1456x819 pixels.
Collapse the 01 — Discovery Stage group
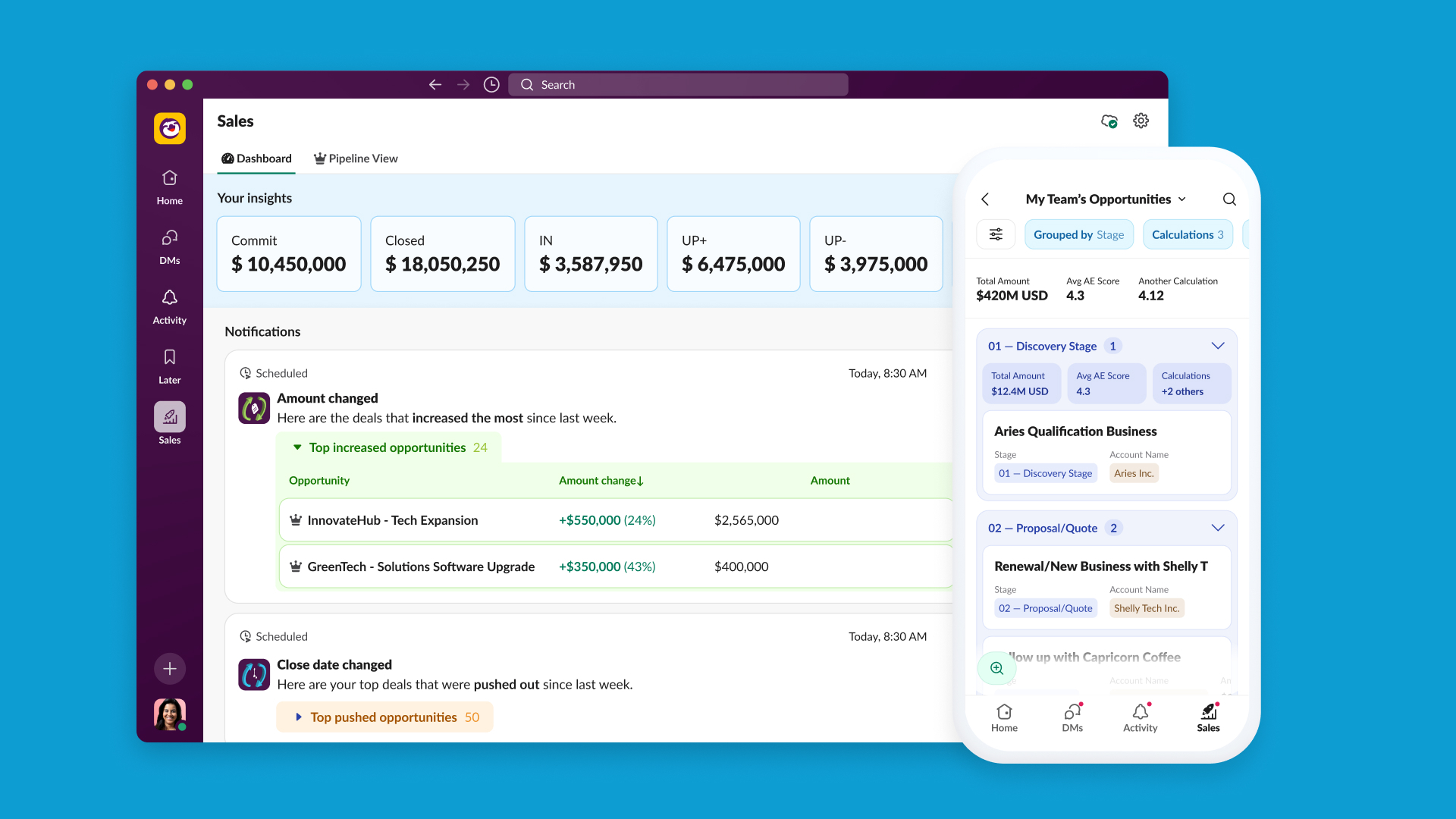tap(1218, 346)
